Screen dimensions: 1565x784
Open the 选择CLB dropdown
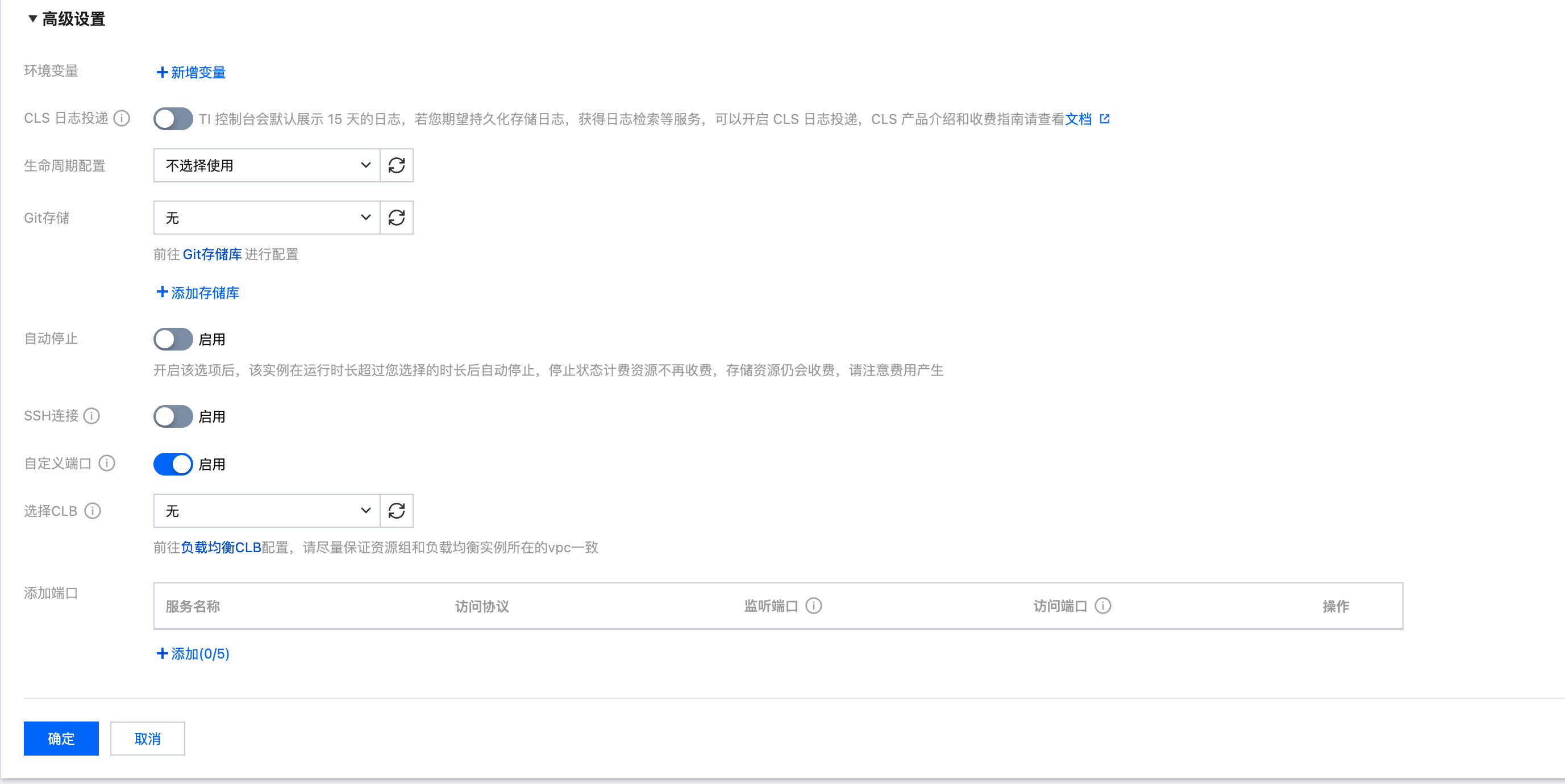266,511
